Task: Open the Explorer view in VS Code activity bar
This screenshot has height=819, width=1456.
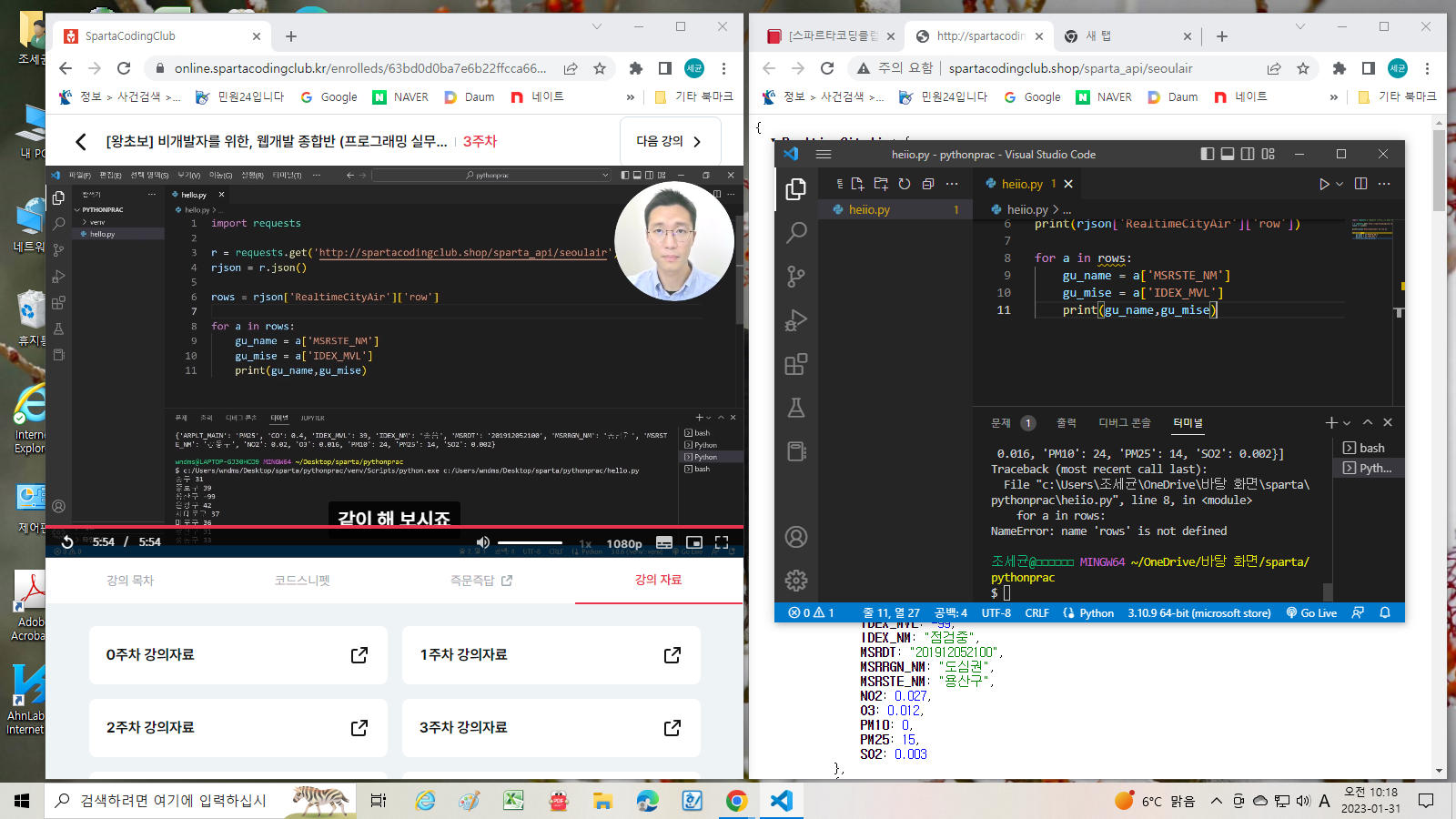Action: pos(796,188)
